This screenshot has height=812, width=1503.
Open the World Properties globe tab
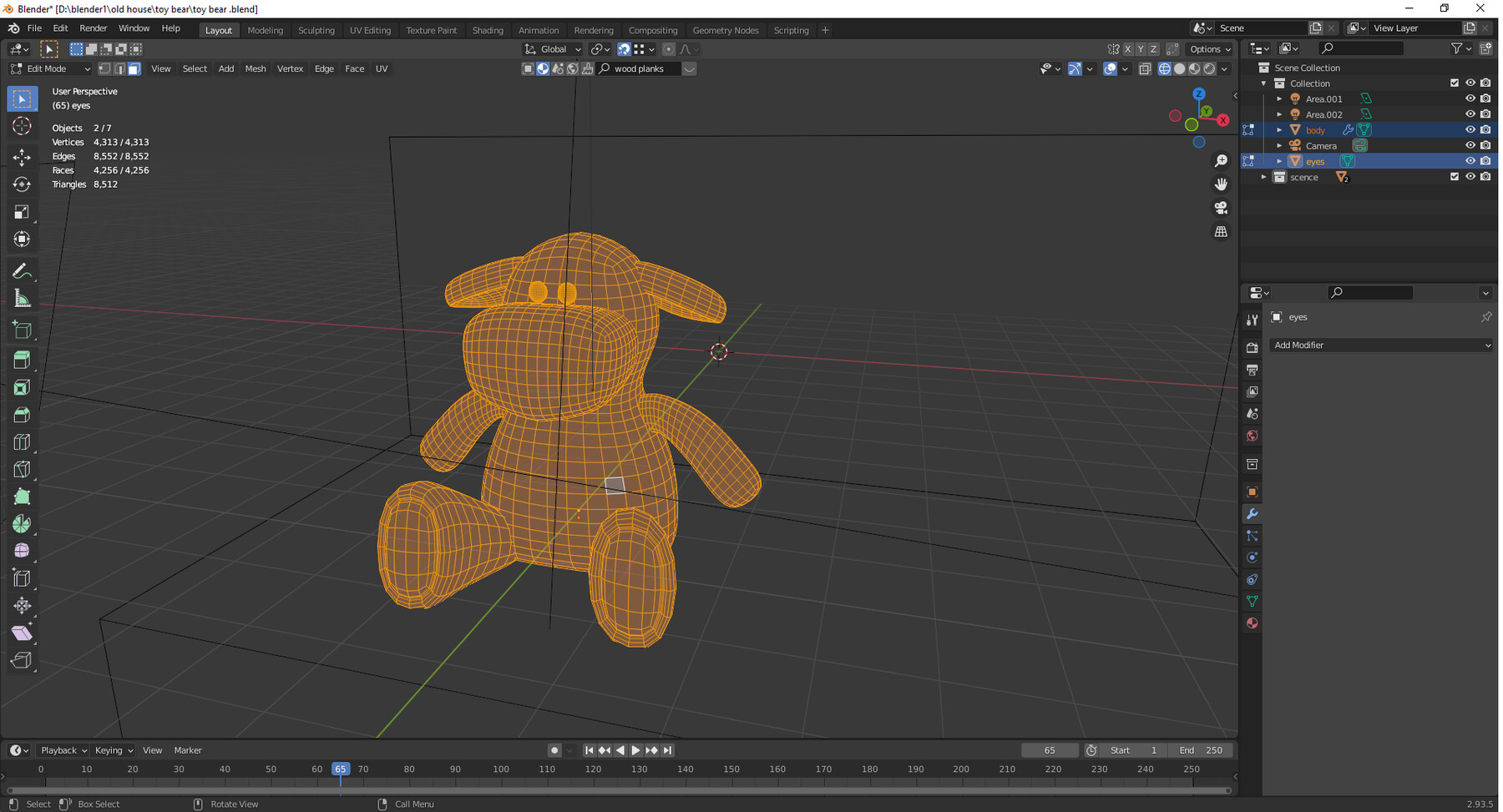click(x=1252, y=436)
